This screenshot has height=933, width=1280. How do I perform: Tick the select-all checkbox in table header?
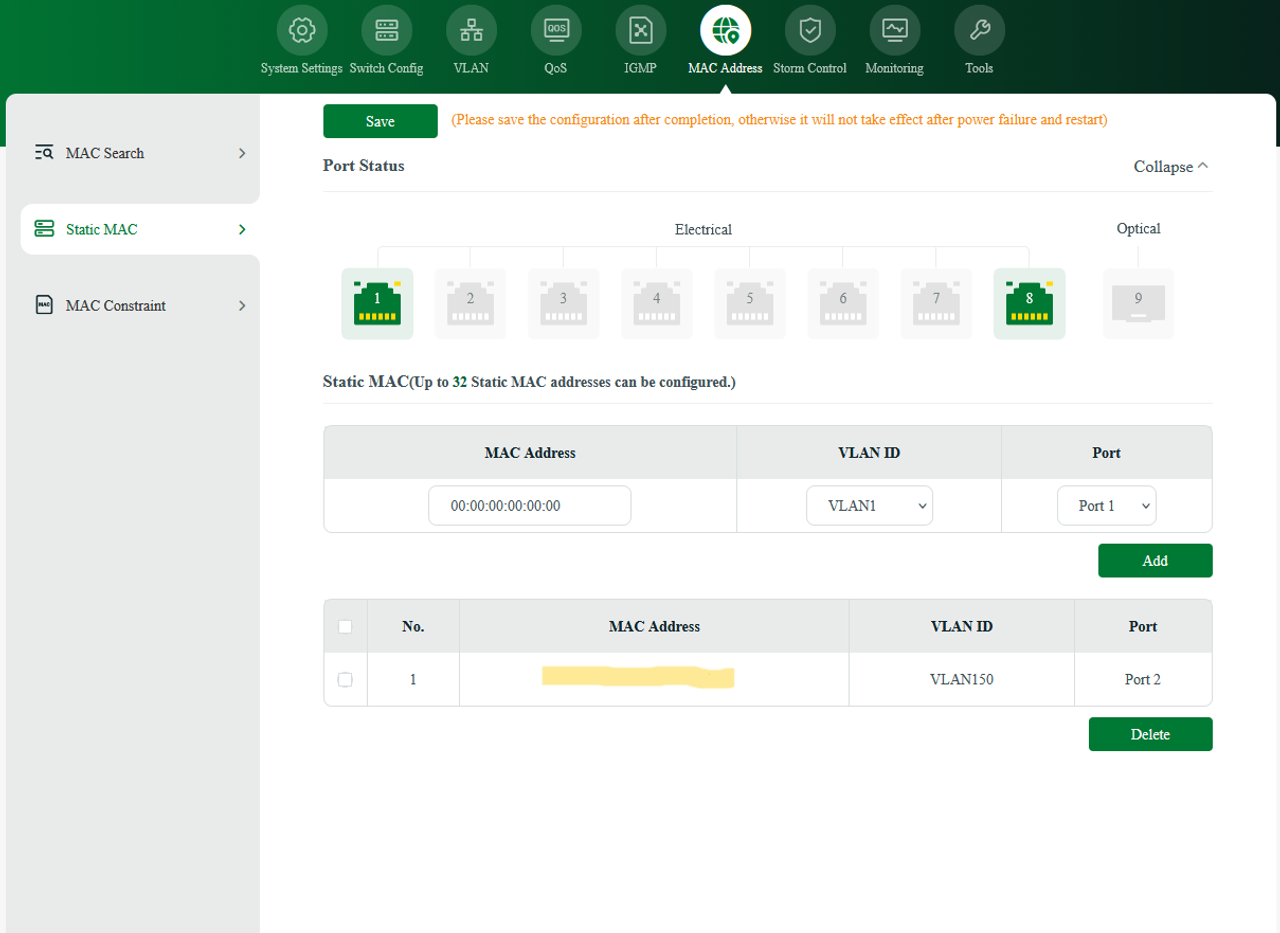pyautogui.click(x=345, y=627)
